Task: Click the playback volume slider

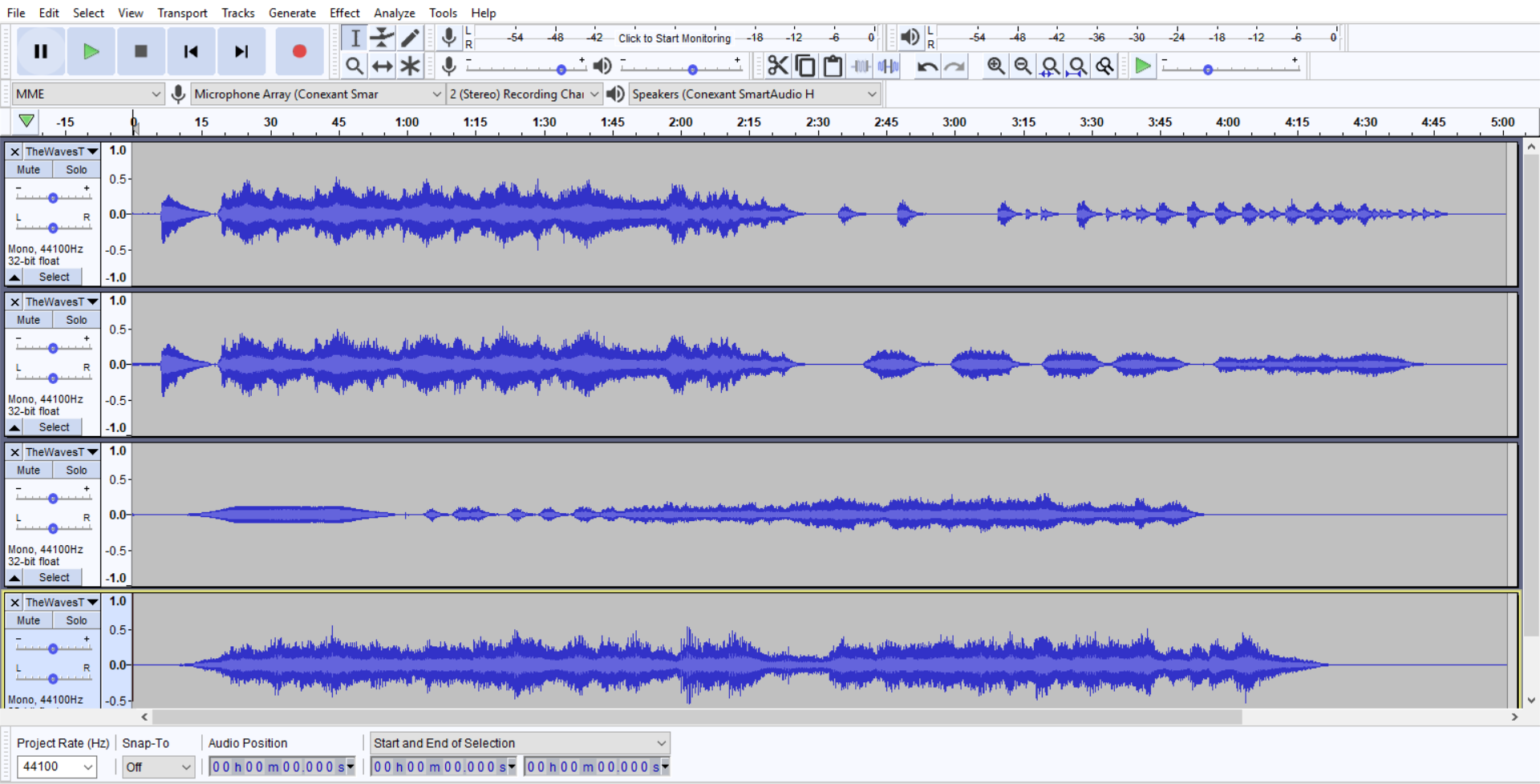Action: 681,67
